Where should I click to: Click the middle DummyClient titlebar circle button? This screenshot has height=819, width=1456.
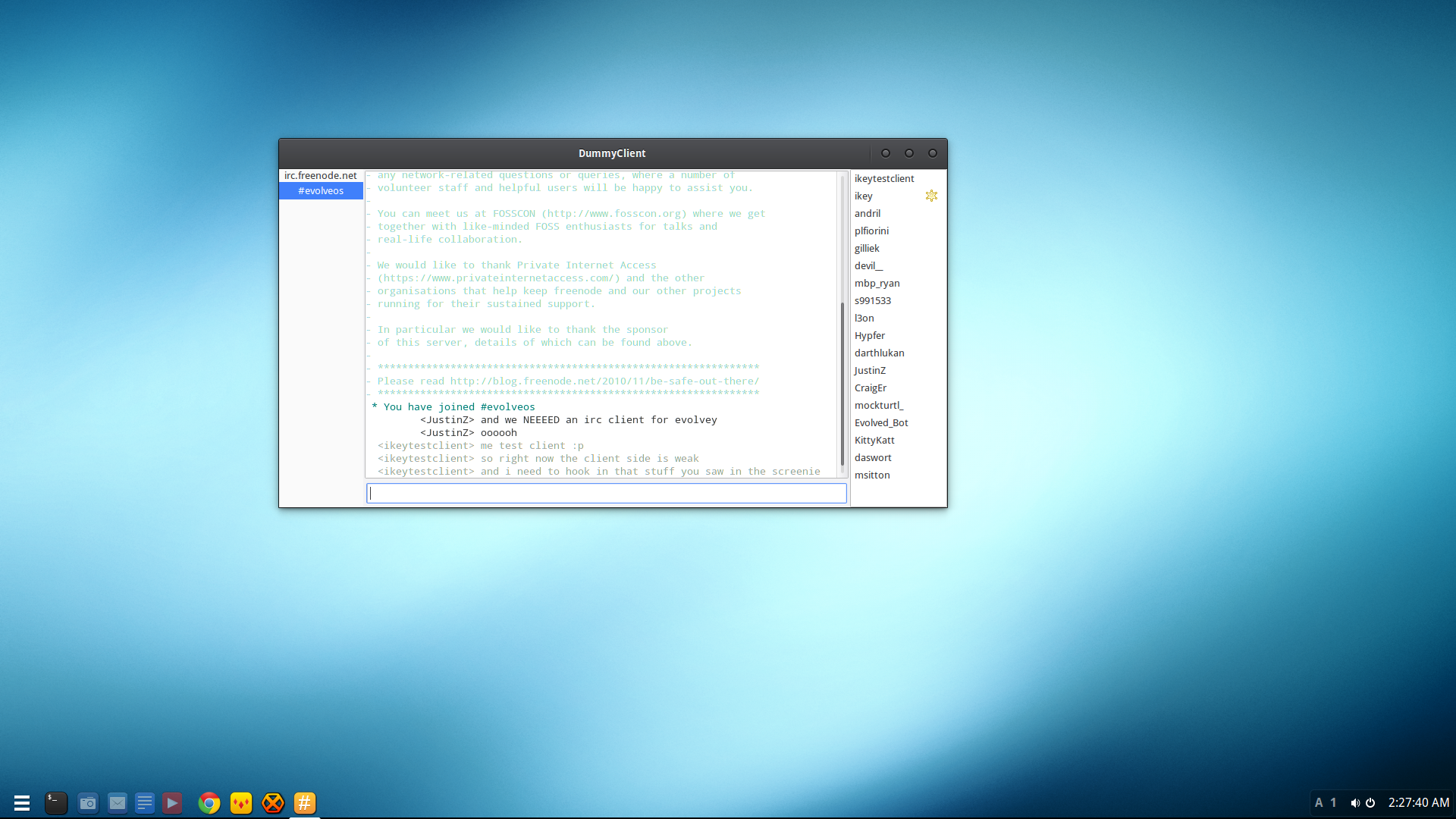pos(908,153)
